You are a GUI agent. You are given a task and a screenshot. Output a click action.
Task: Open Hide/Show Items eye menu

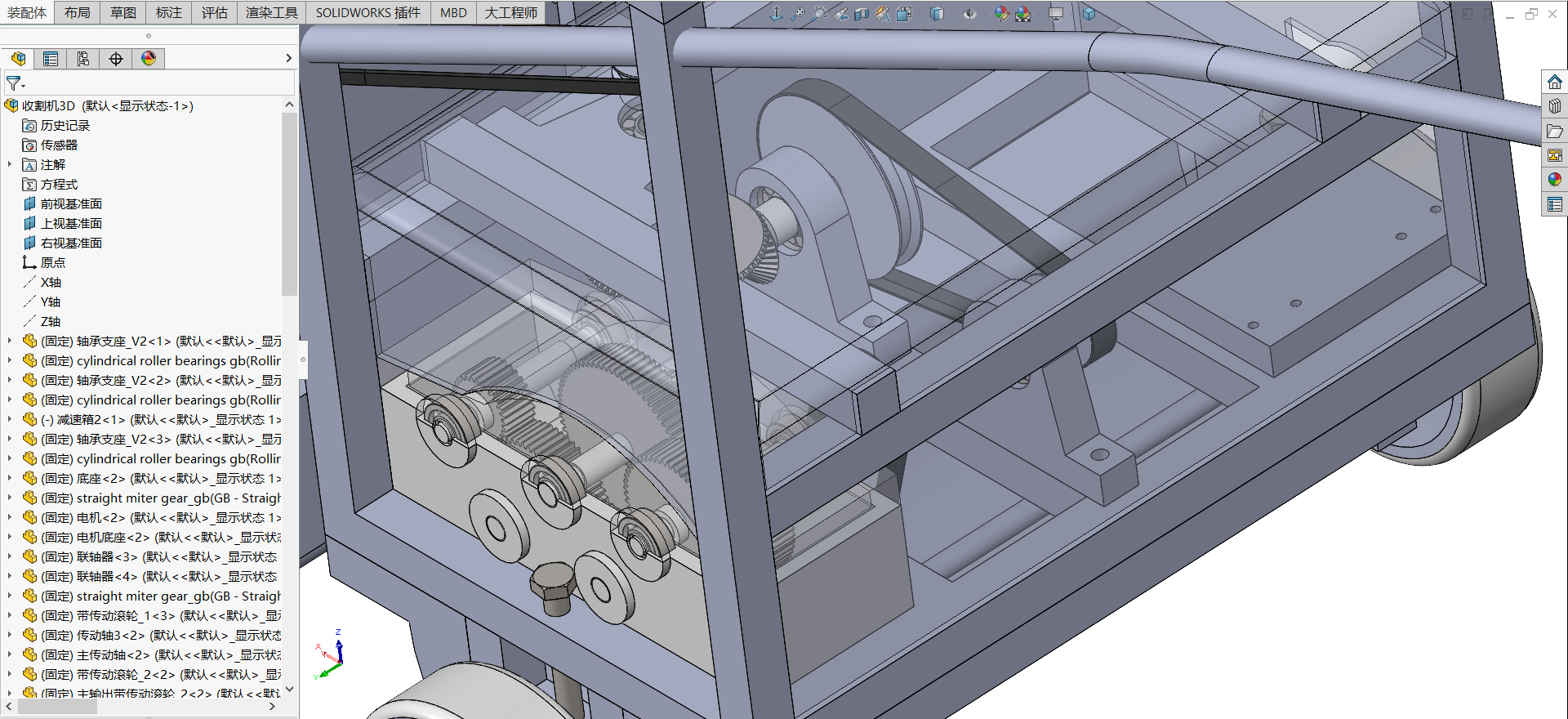point(969,14)
